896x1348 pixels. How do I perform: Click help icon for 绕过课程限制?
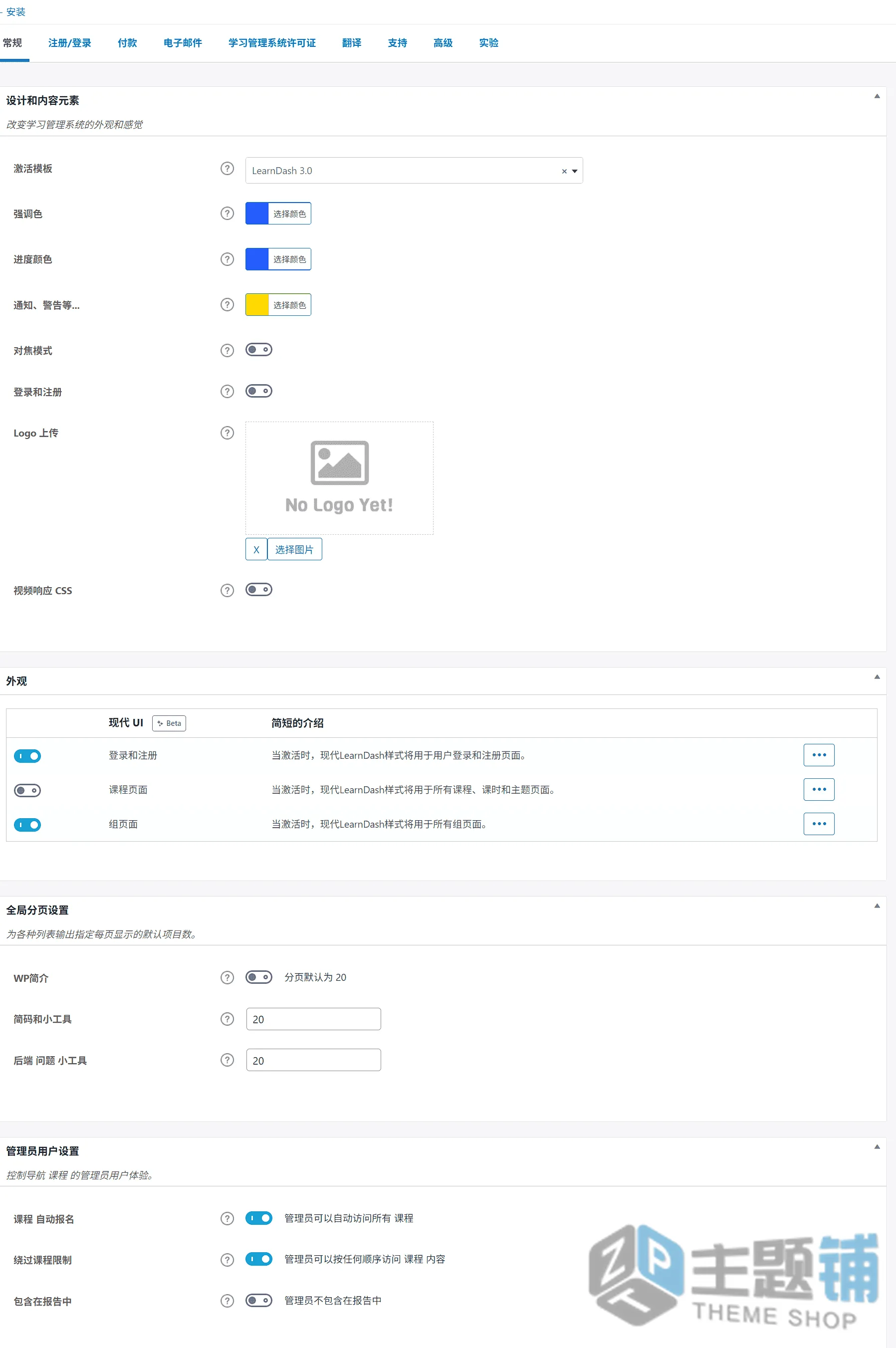point(227,1260)
